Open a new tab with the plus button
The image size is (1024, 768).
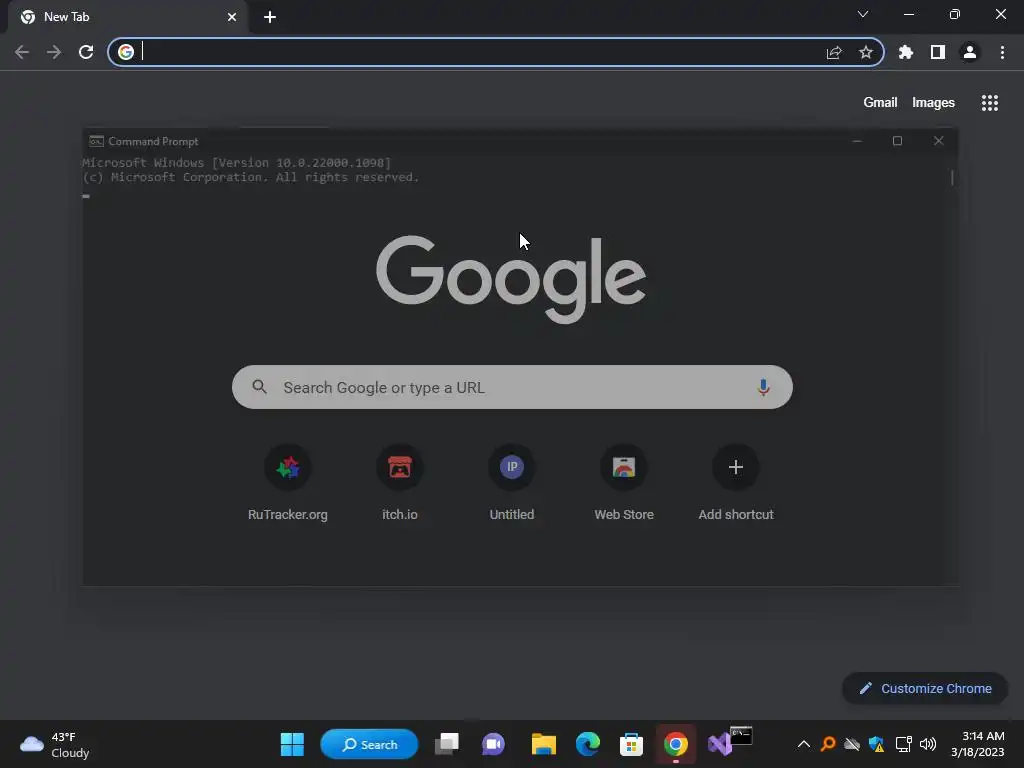pos(270,17)
